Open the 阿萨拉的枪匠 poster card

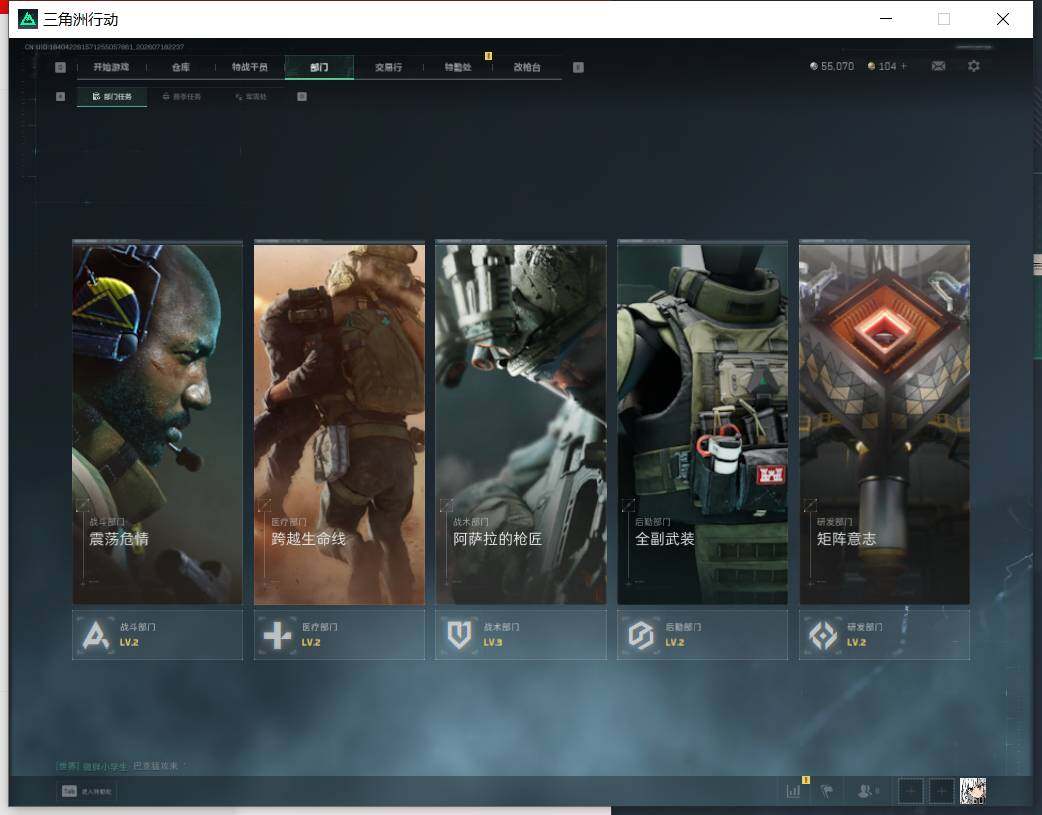coord(521,423)
